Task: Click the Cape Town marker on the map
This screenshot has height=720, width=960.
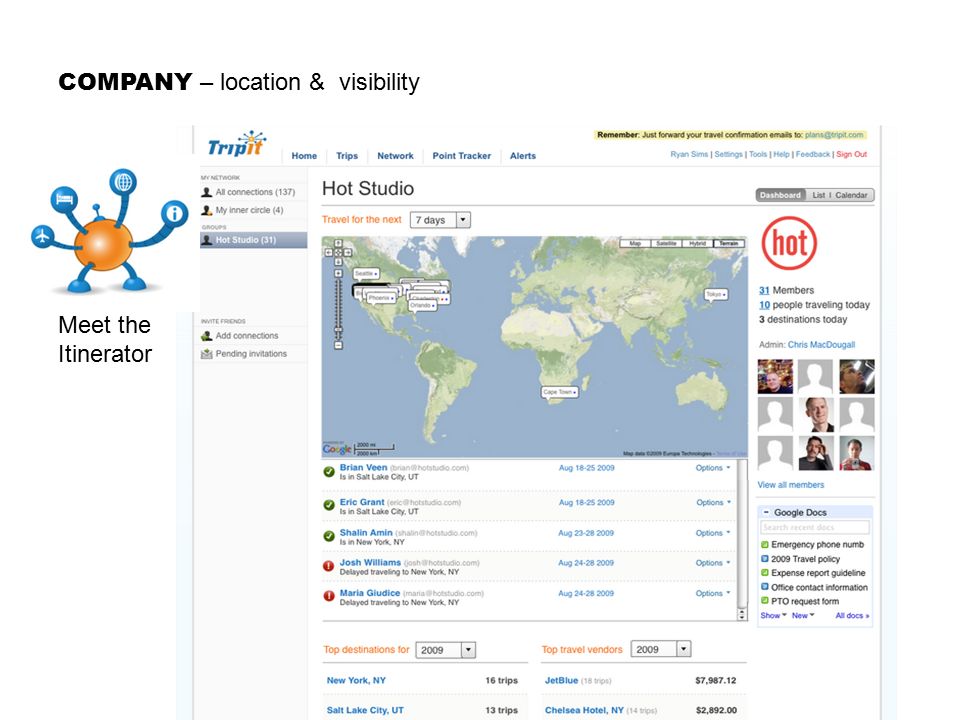Action: pyautogui.click(x=560, y=392)
